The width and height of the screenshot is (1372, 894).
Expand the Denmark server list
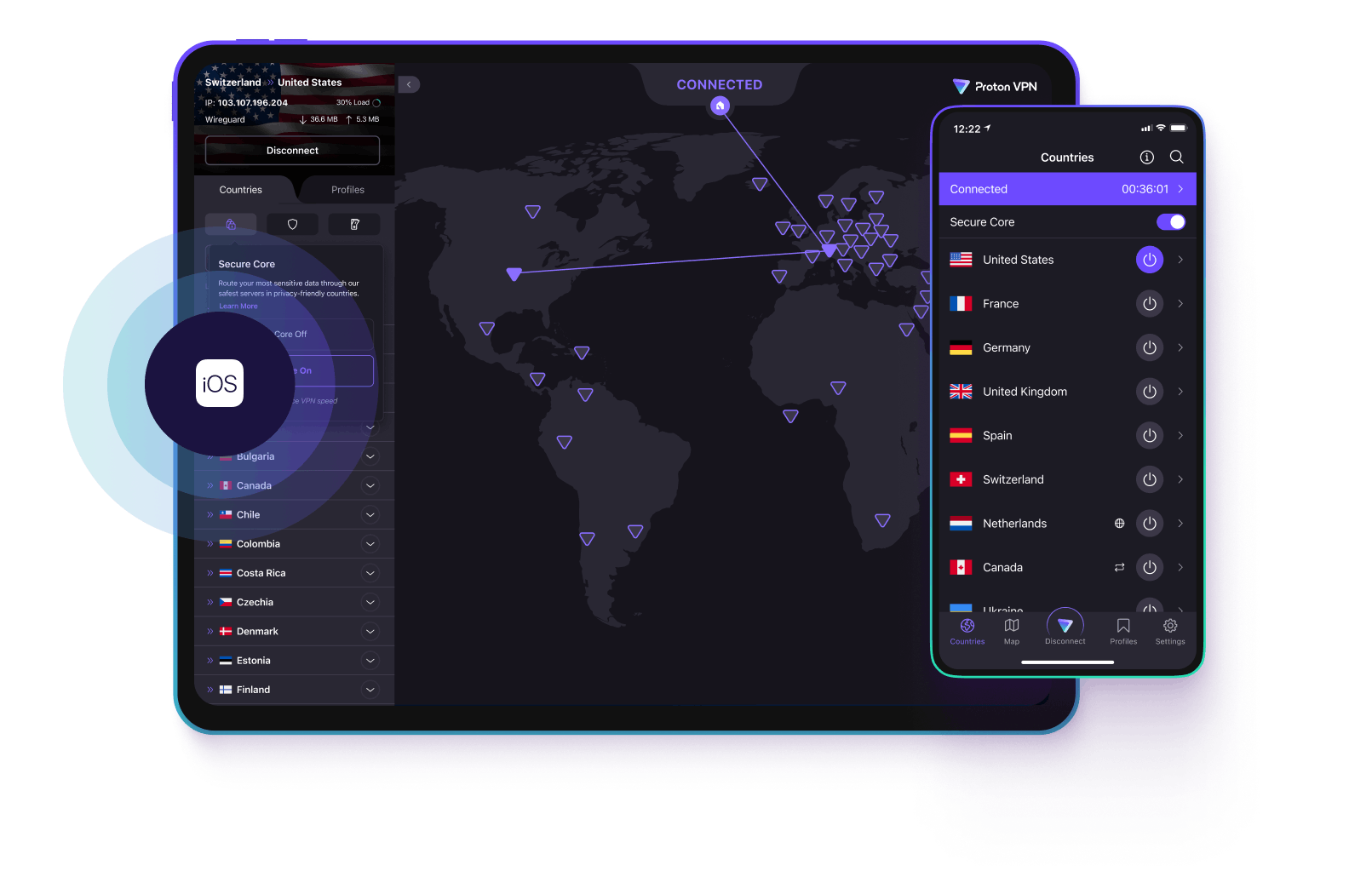(x=370, y=631)
